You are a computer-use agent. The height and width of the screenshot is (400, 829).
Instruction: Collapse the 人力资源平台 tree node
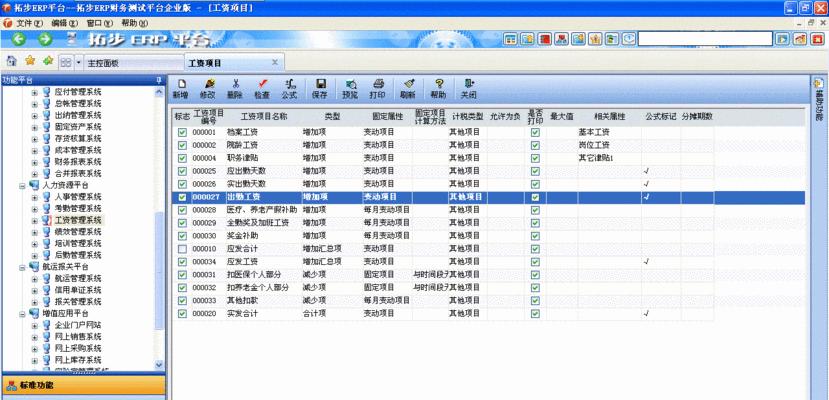[22, 185]
